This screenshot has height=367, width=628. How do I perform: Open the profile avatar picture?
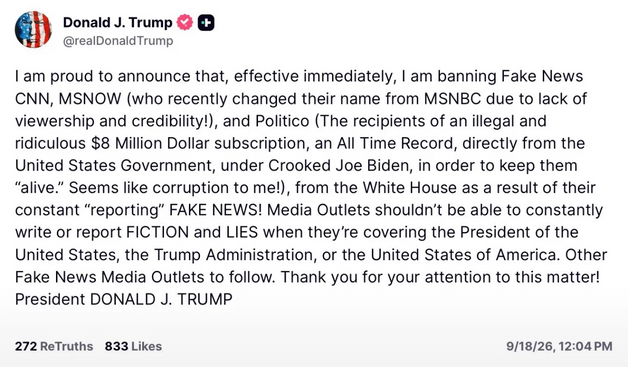tap(33, 30)
